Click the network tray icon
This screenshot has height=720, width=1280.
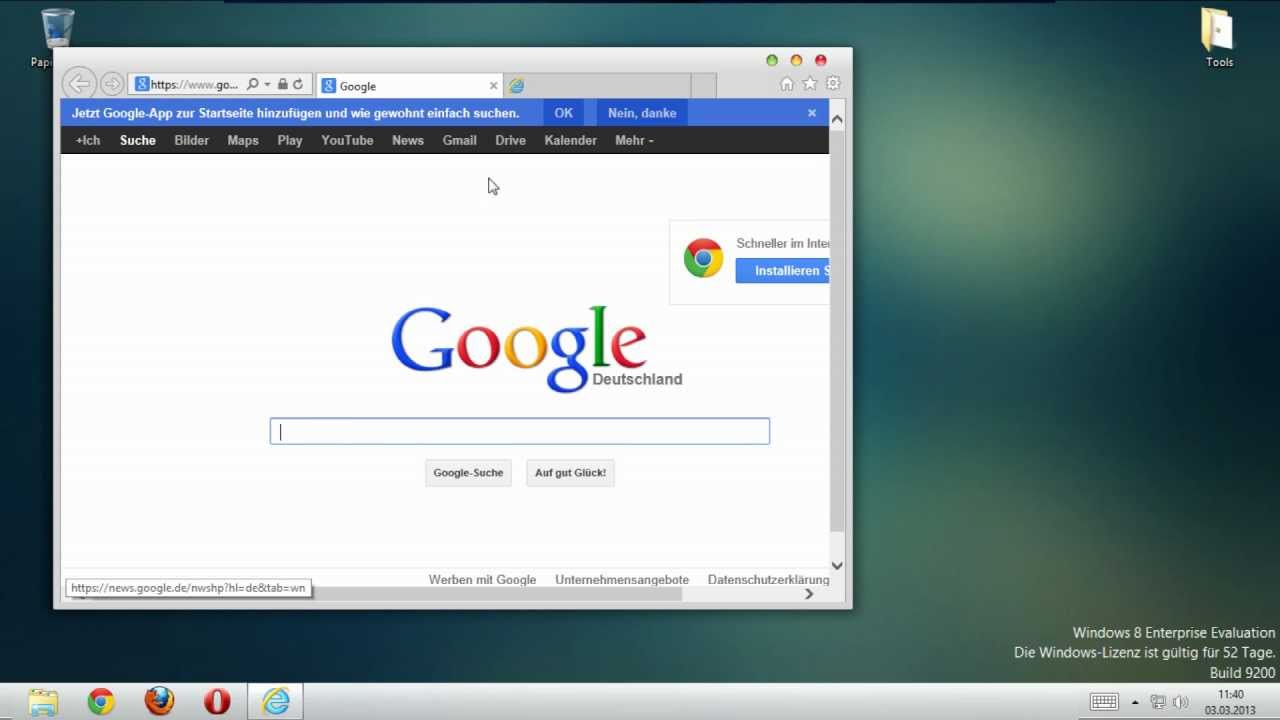tap(1158, 702)
